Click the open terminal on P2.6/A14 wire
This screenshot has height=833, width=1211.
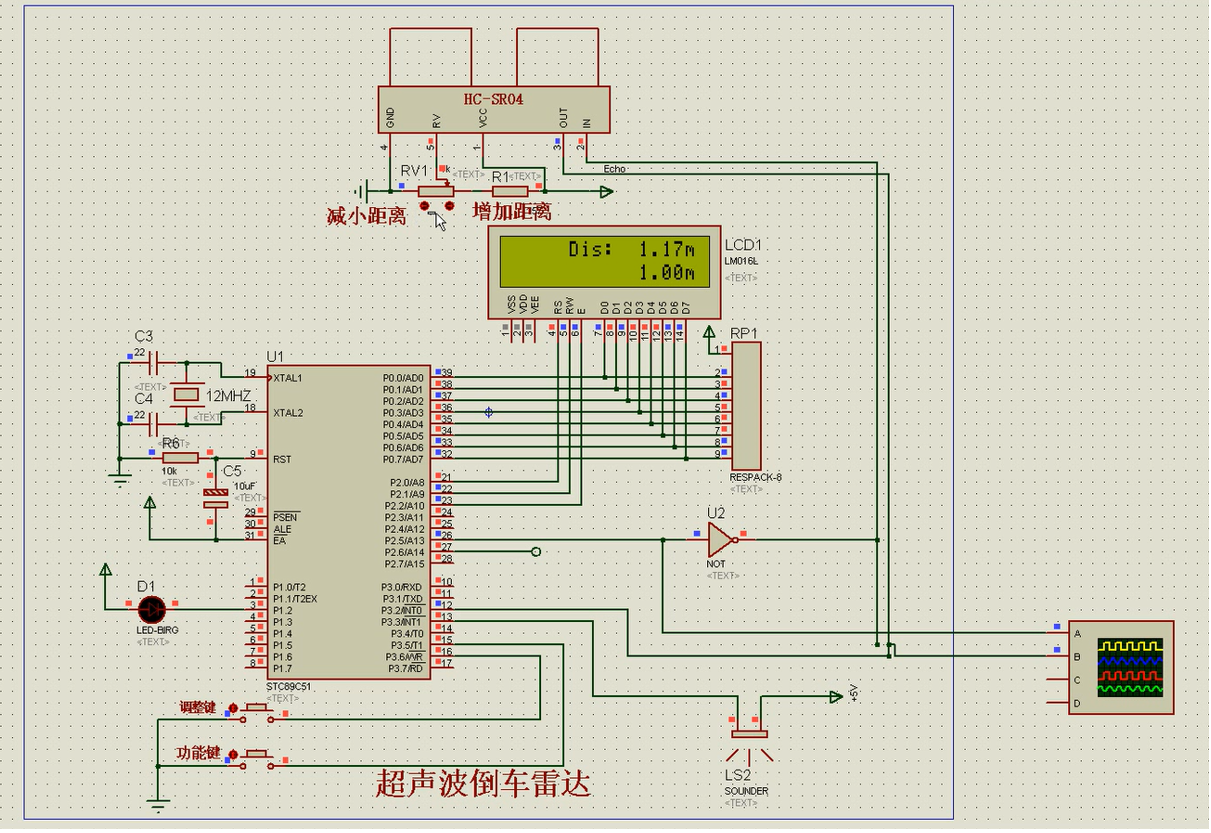(x=536, y=552)
